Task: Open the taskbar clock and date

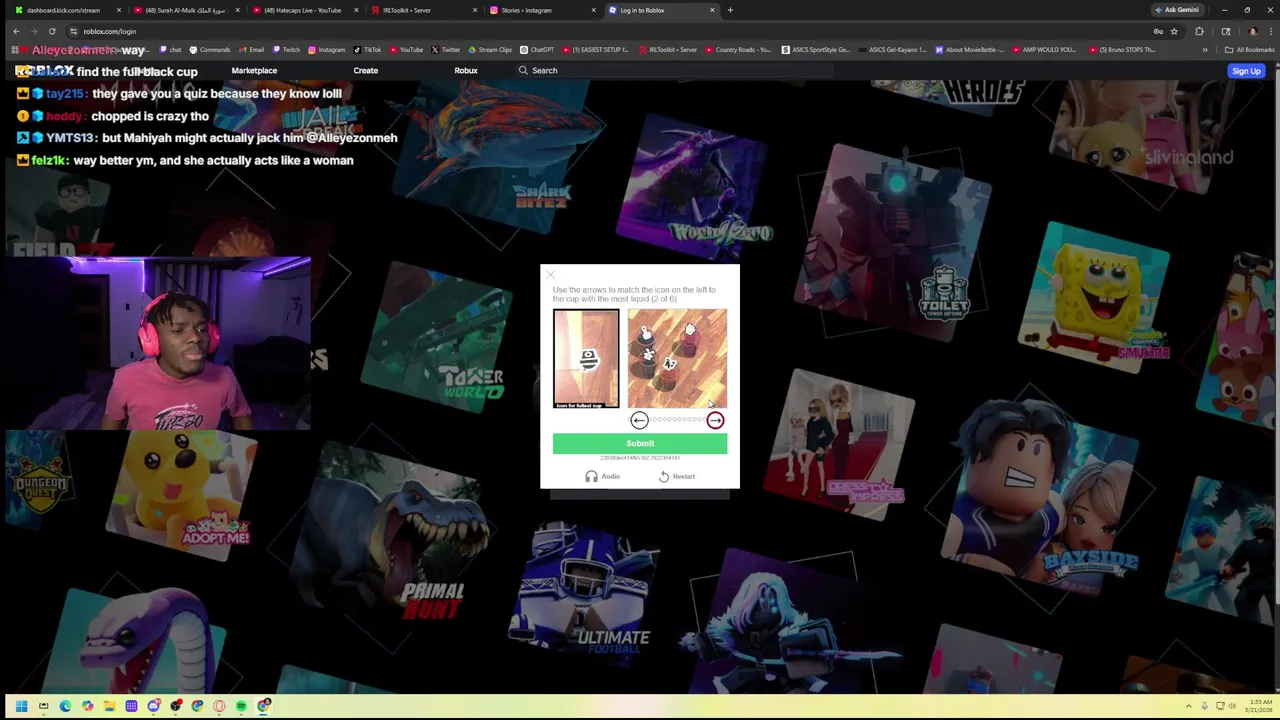Action: (x=1259, y=706)
